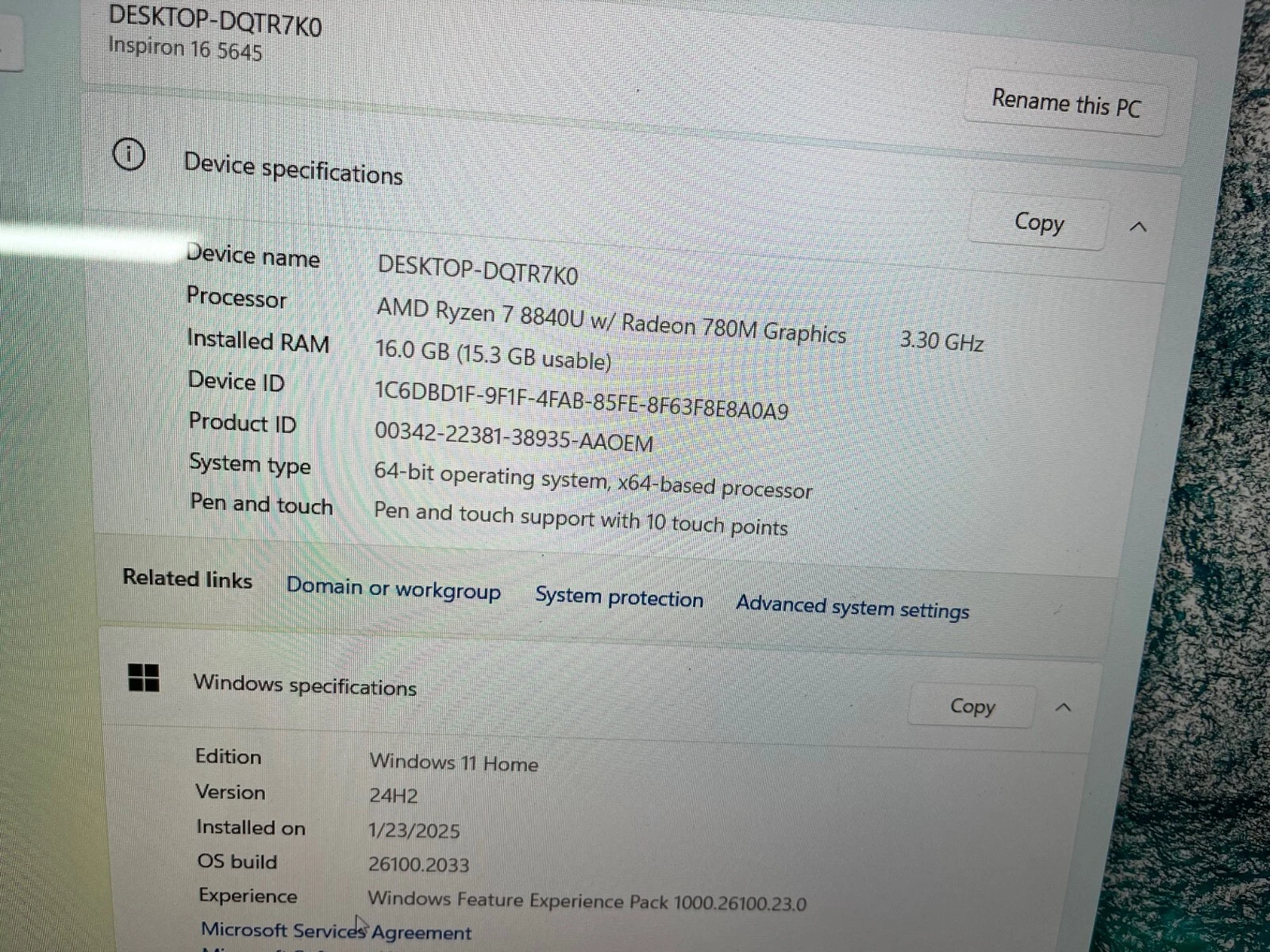The height and width of the screenshot is (952, 1270).
Task: Select the Installed on label
Action: click(x=250, y=827)
